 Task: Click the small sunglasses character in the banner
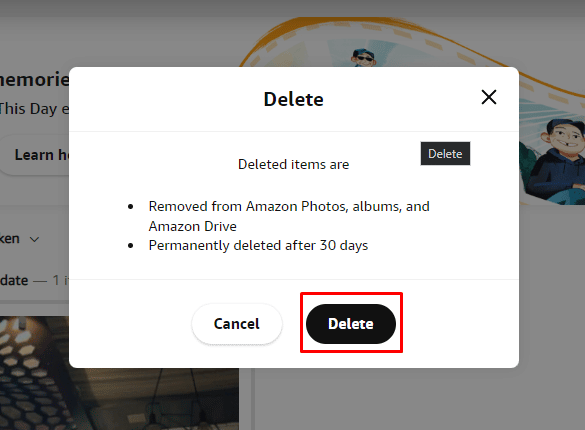(x=363, y=58)
